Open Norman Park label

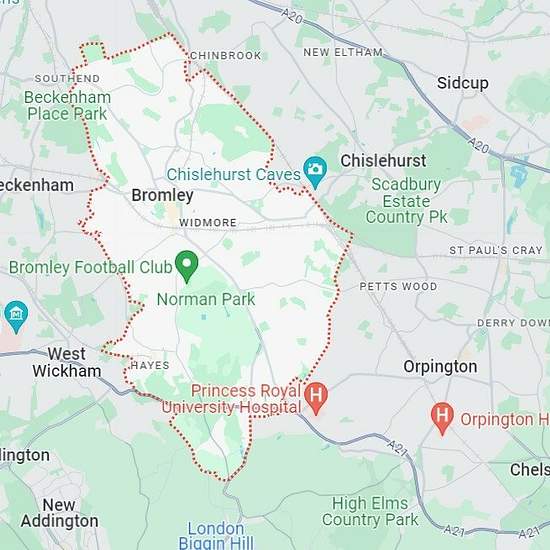pos(206,299)
